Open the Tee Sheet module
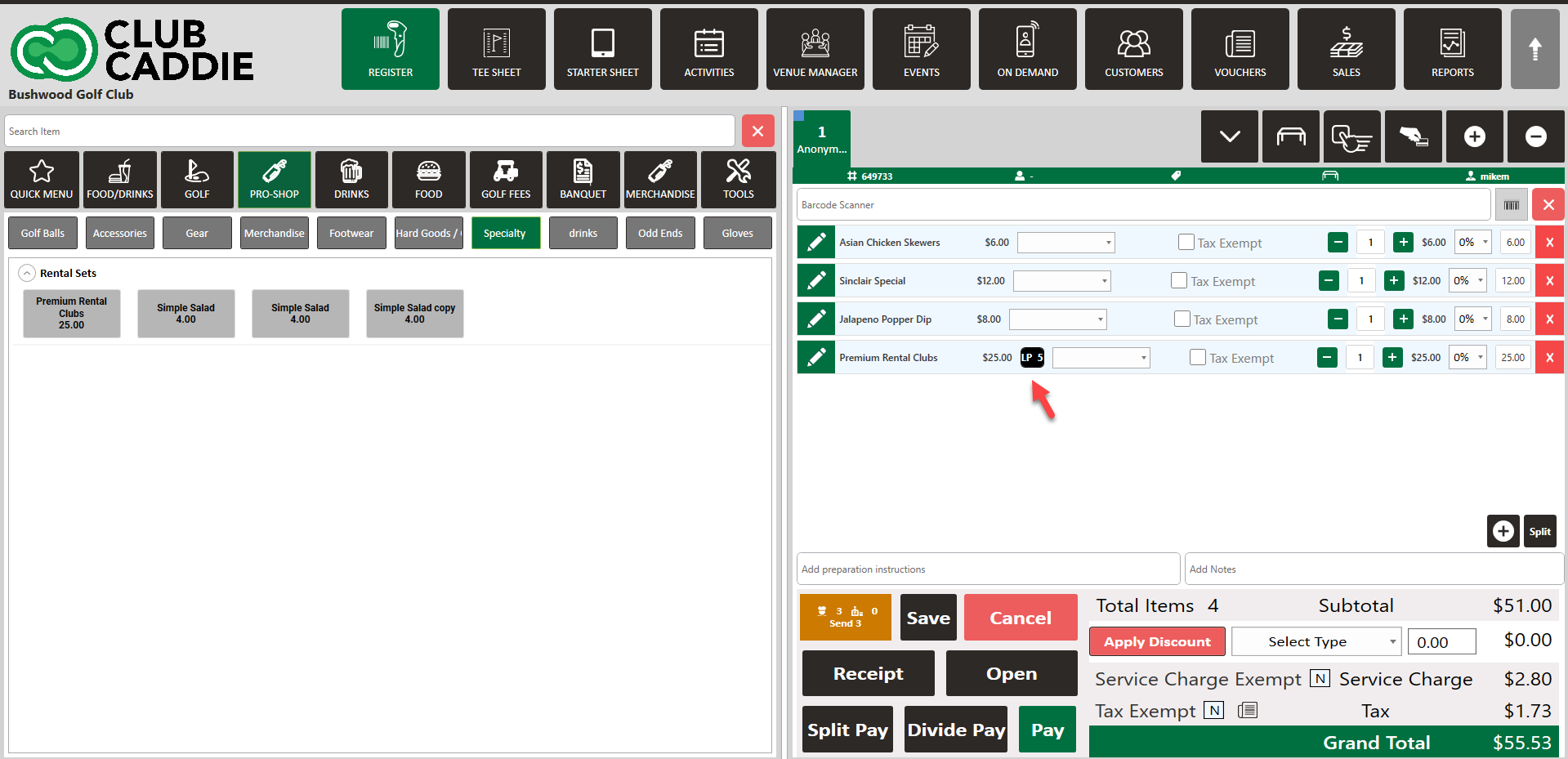The width and height of the screenshot is (1568, 759). pyautogui.click(x=496, y=49)
